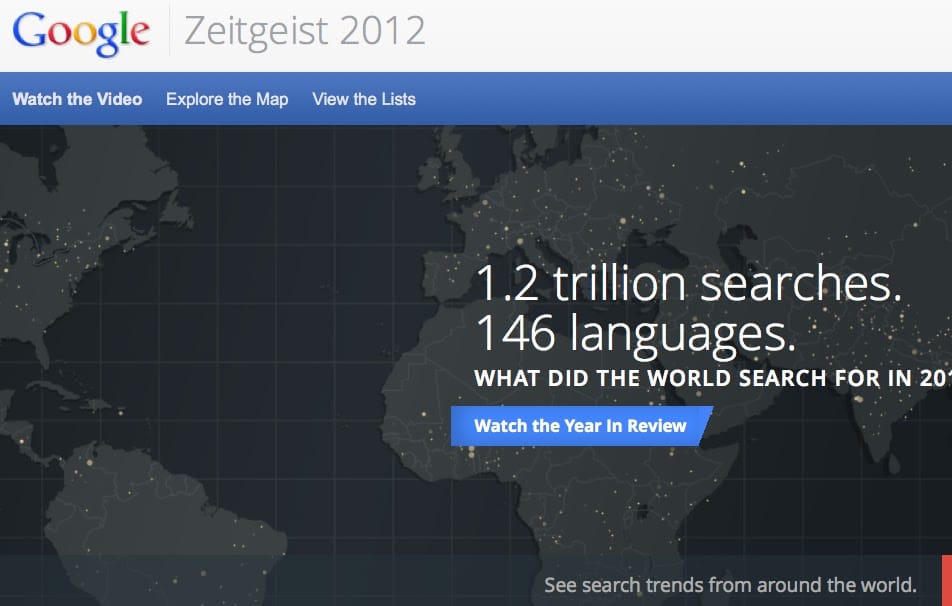952x606 pixels.
Task: Click the What Did the World Search For subtitle
Action: (712, 379)
